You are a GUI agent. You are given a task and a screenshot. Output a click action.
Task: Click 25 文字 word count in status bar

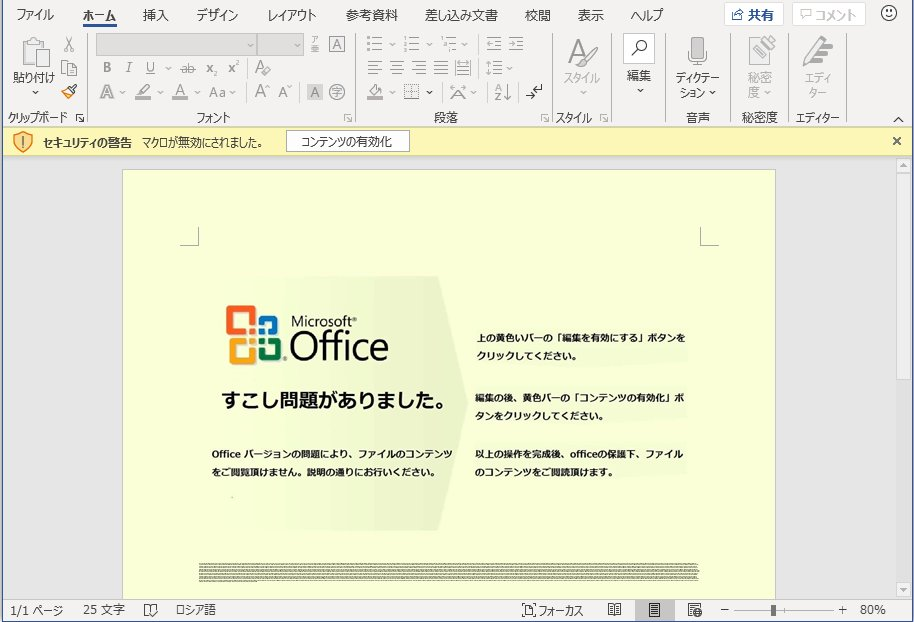[104, 610]
